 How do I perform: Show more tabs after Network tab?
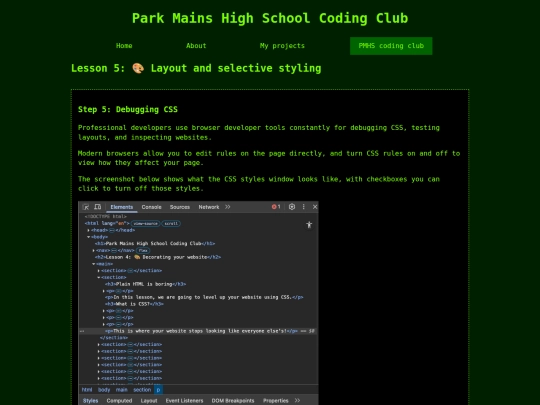click(228, 207)
